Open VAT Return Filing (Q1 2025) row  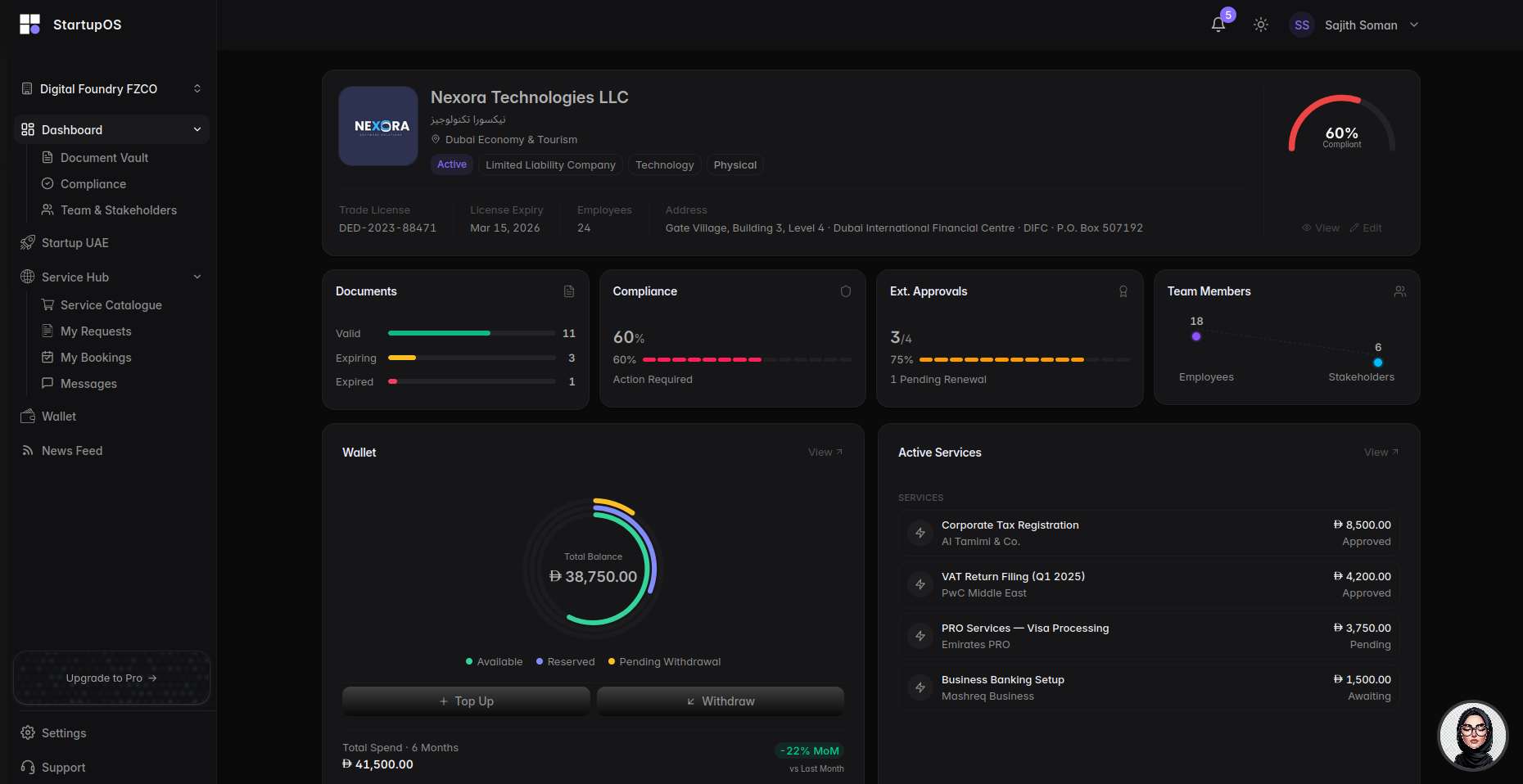(x=1149, y=585)
